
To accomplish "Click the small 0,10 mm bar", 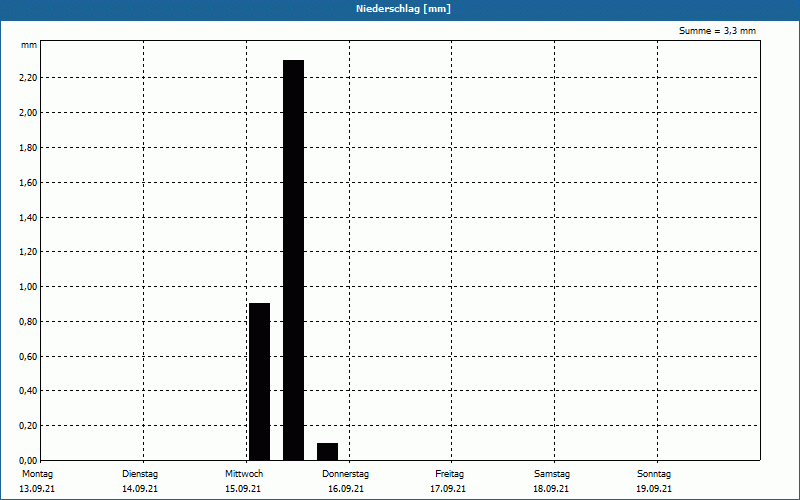I will click(x=328, y=452).
